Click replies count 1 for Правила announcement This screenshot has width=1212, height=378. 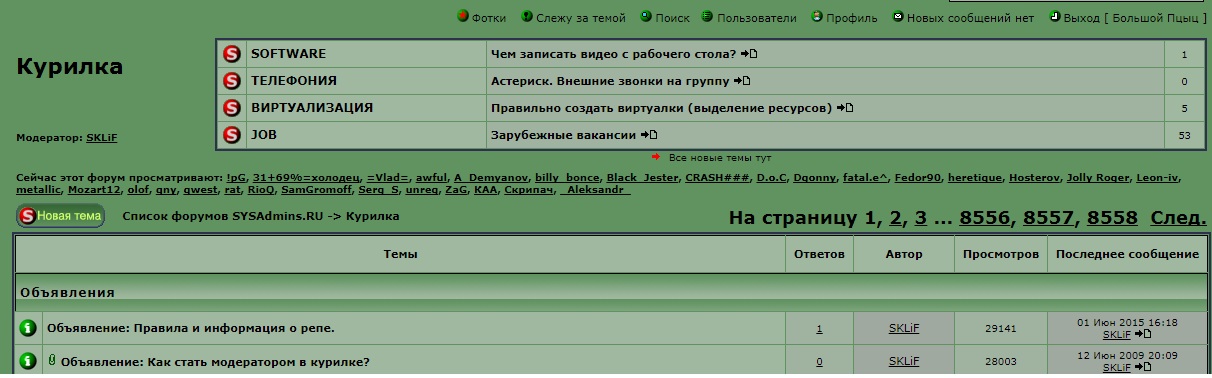click(819, 328)
